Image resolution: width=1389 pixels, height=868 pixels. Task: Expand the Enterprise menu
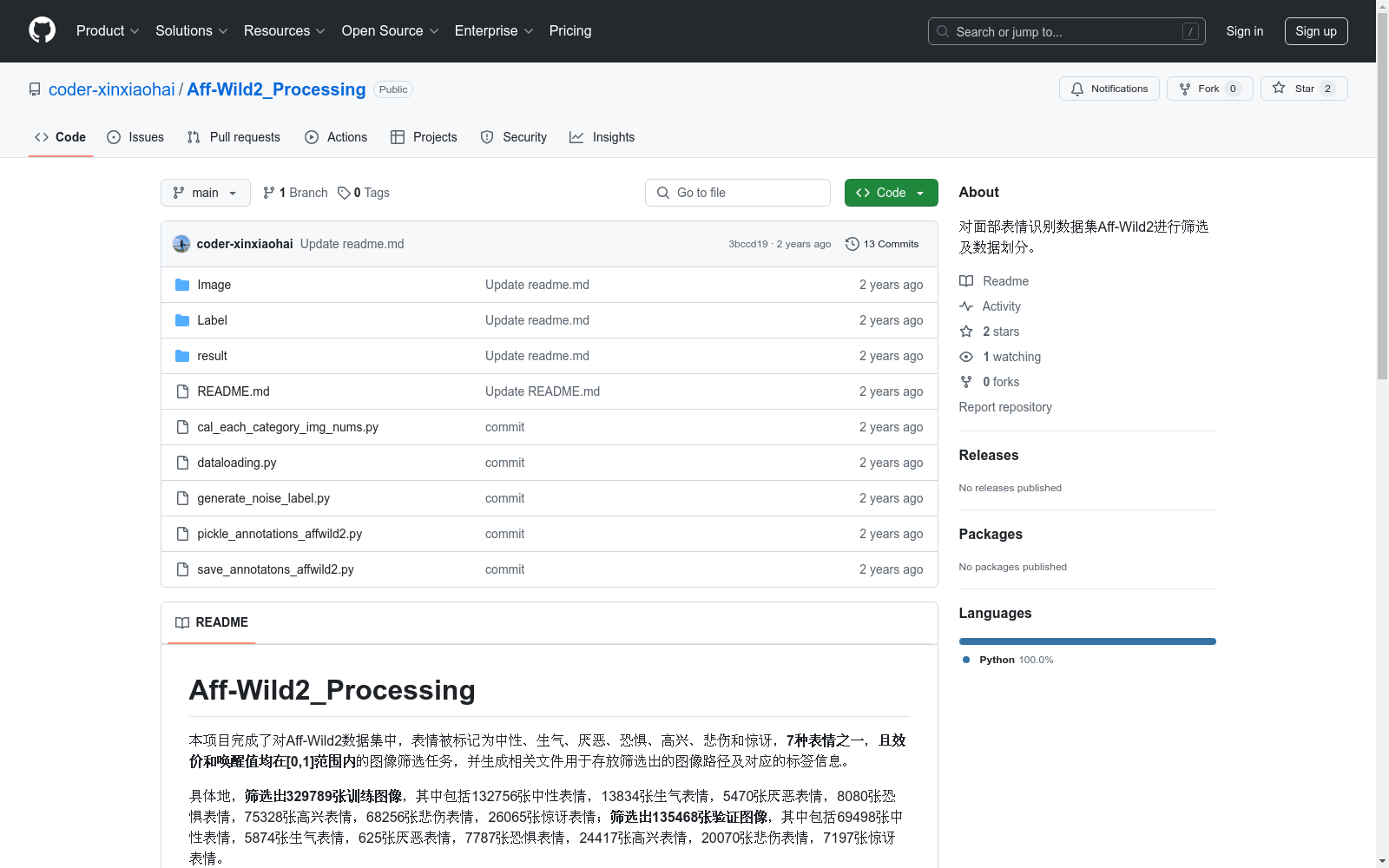(x=494, y=30)
